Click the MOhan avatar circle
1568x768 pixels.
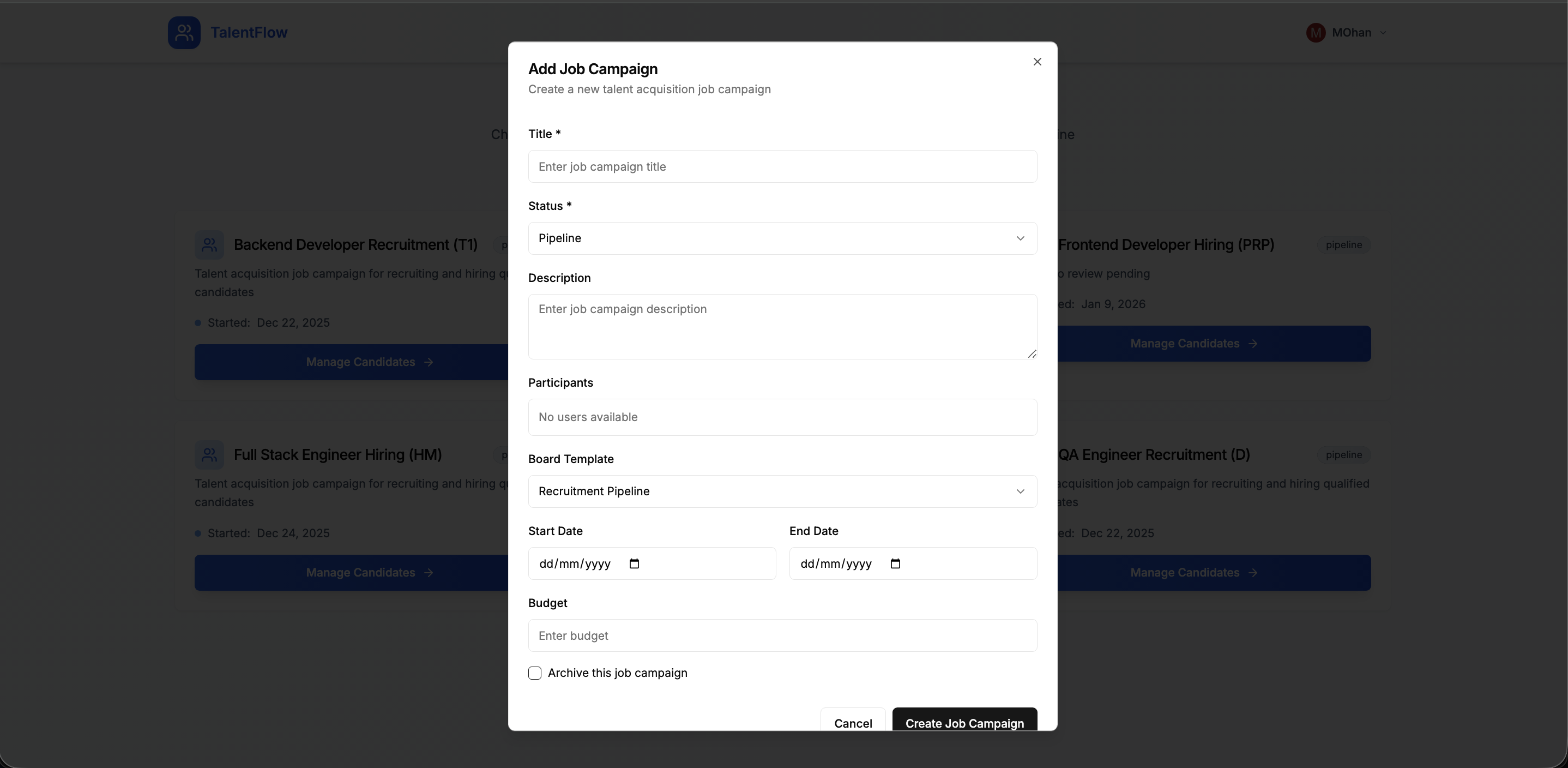1316,32
